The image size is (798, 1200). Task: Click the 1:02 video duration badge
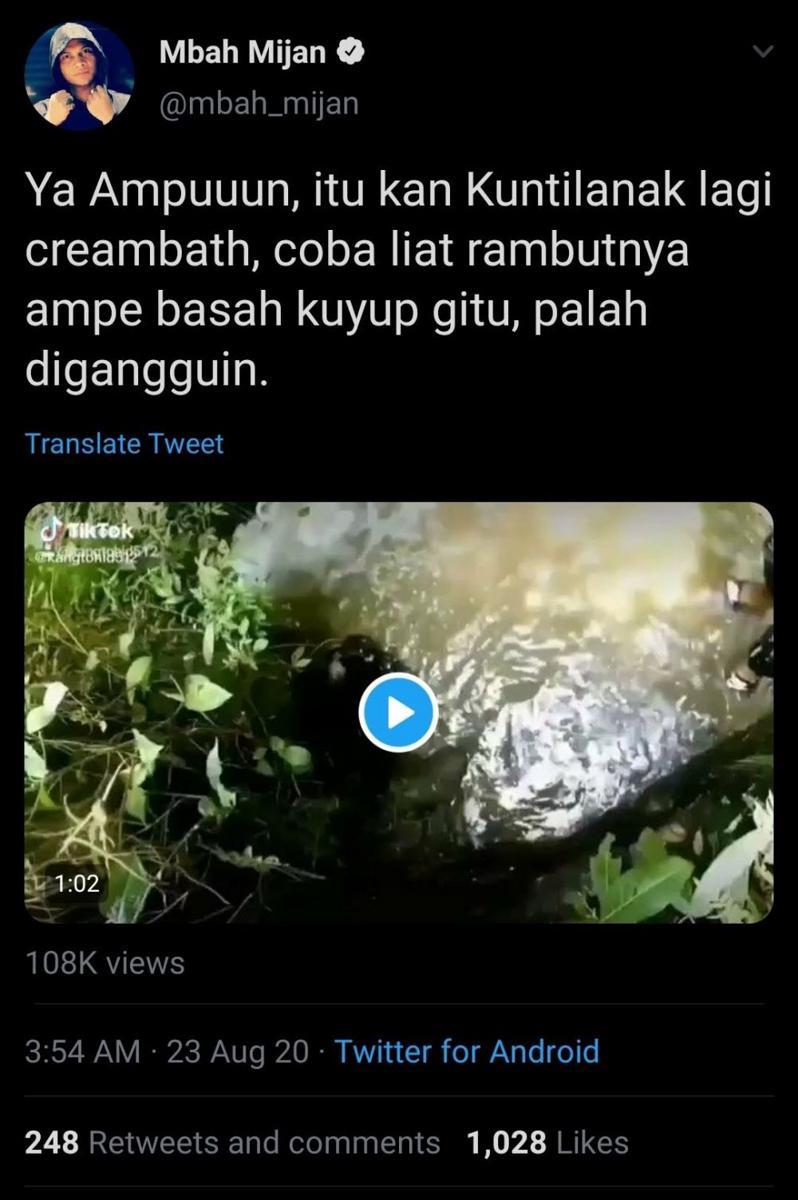(76, 885)
